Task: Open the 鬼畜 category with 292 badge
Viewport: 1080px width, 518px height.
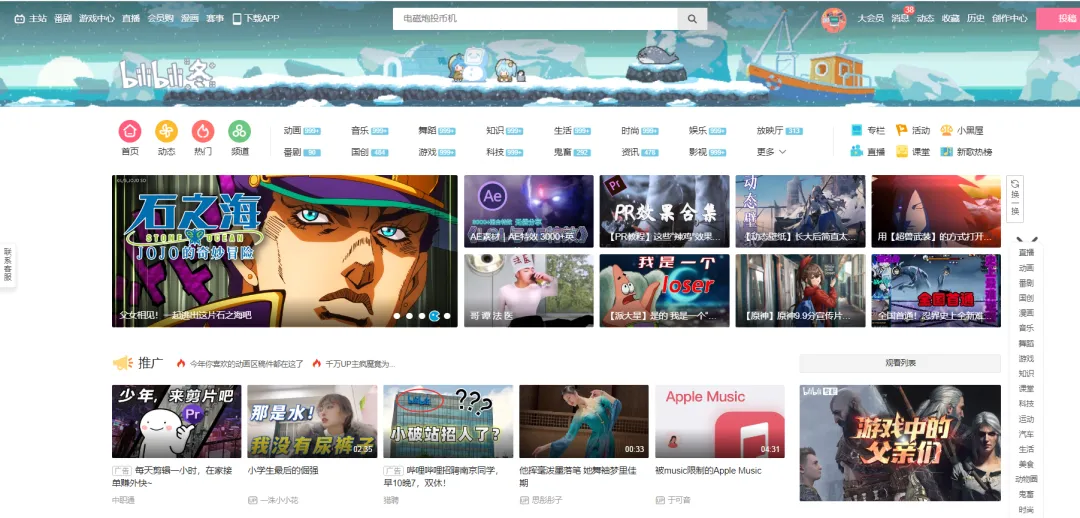Action: tap(572, 152)
